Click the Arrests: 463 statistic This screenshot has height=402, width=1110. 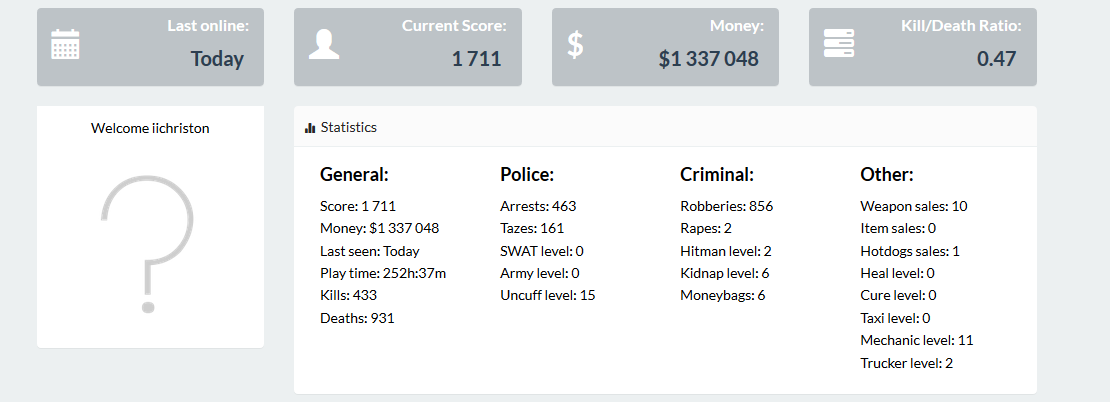coord(538,207)
